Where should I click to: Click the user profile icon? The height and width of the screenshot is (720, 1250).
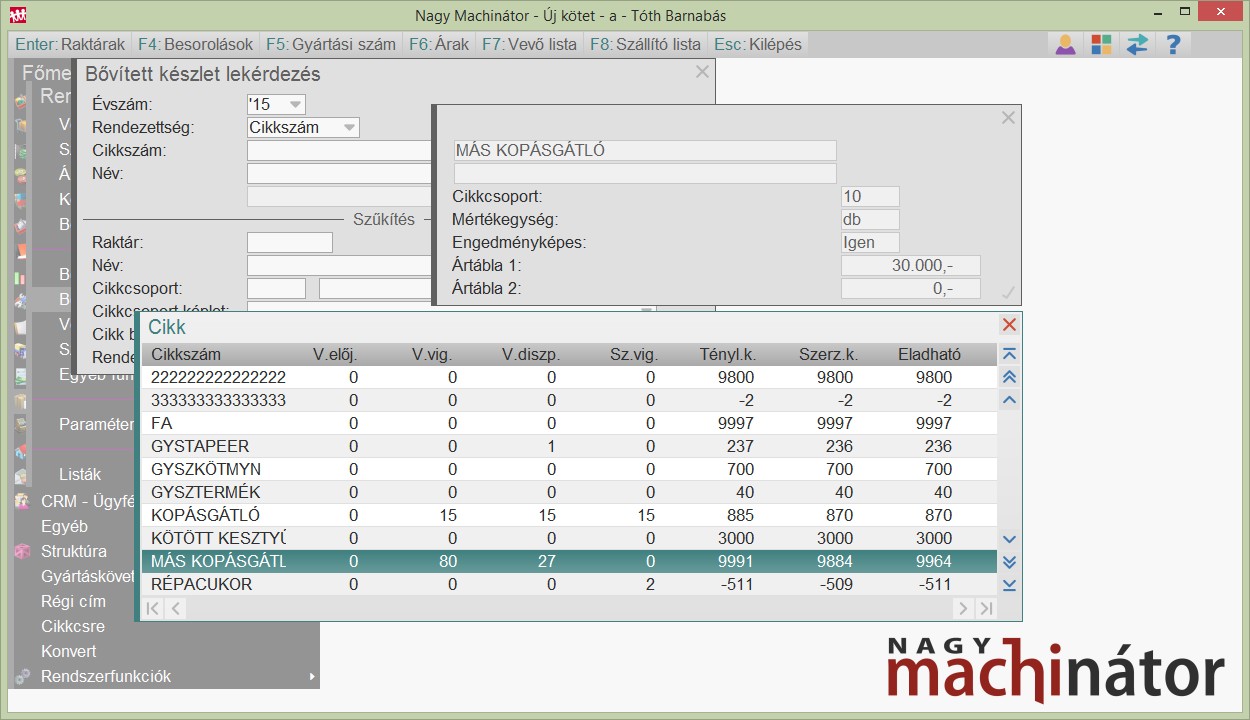point(1065,44)
